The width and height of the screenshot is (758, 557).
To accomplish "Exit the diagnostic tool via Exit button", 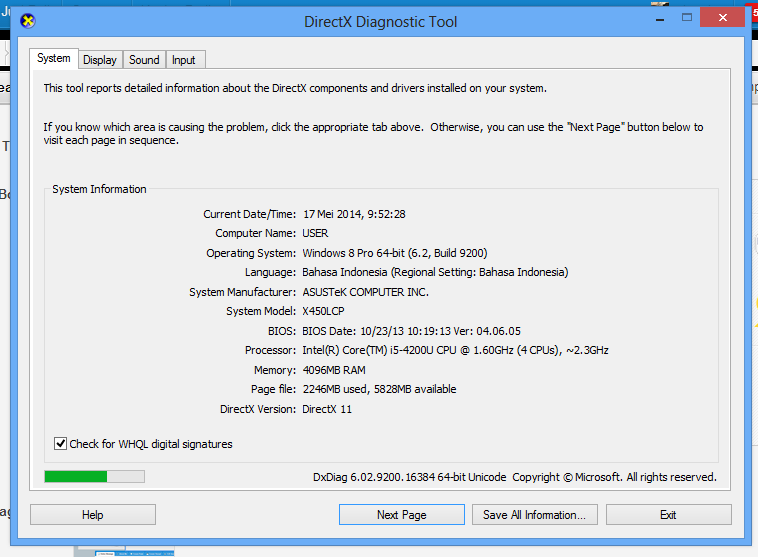I will click(668, 515).
